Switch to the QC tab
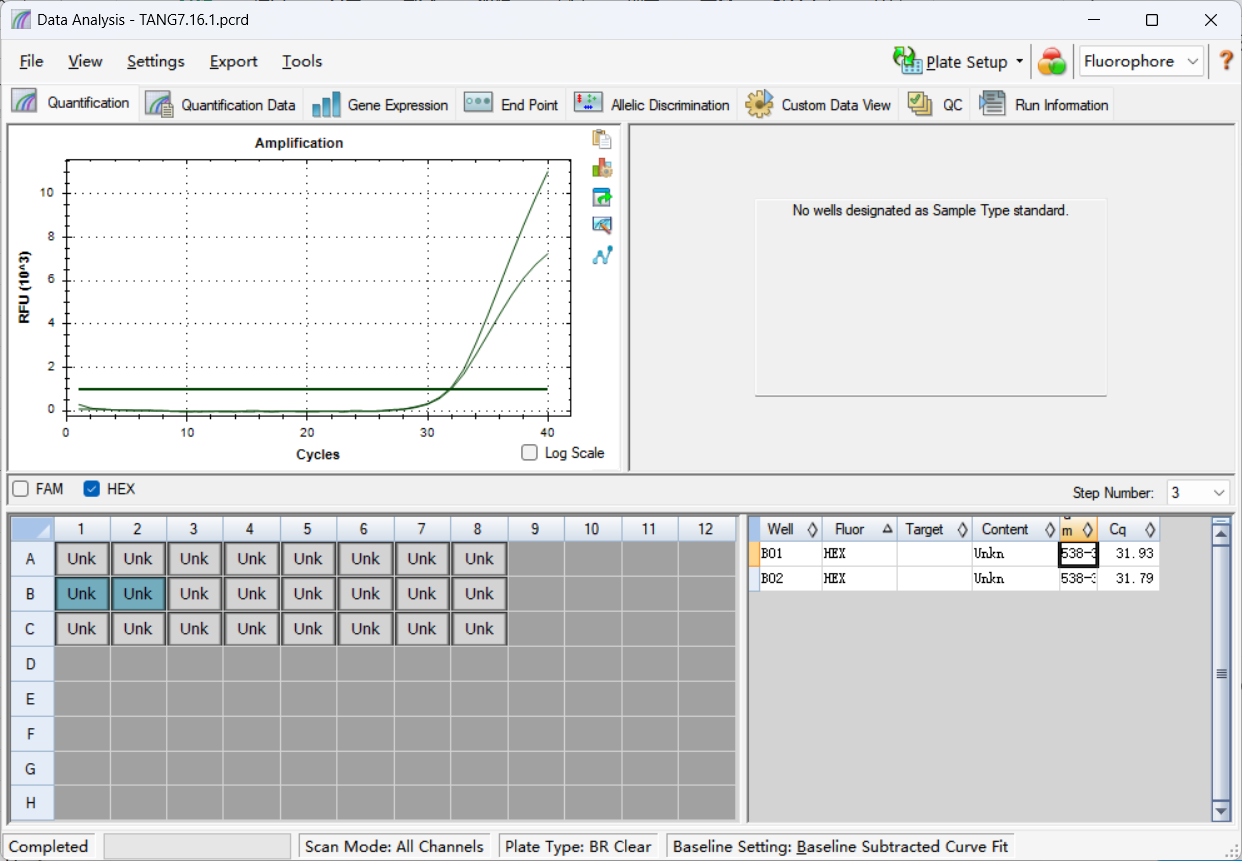This screenshot has width=1242, height=861. click(936, 104)
